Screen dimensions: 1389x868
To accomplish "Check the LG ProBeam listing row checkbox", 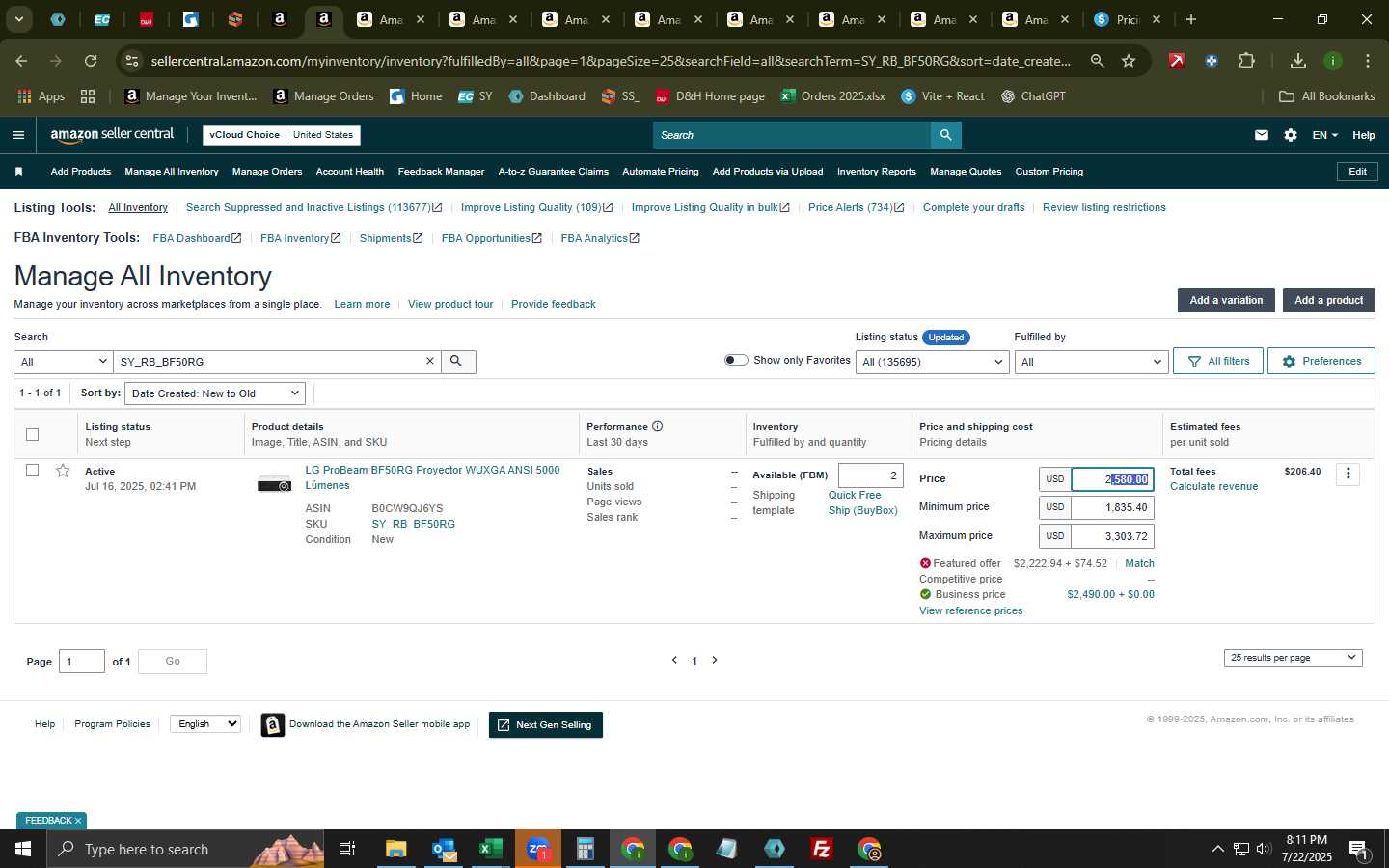I will (x=32, y=470).
